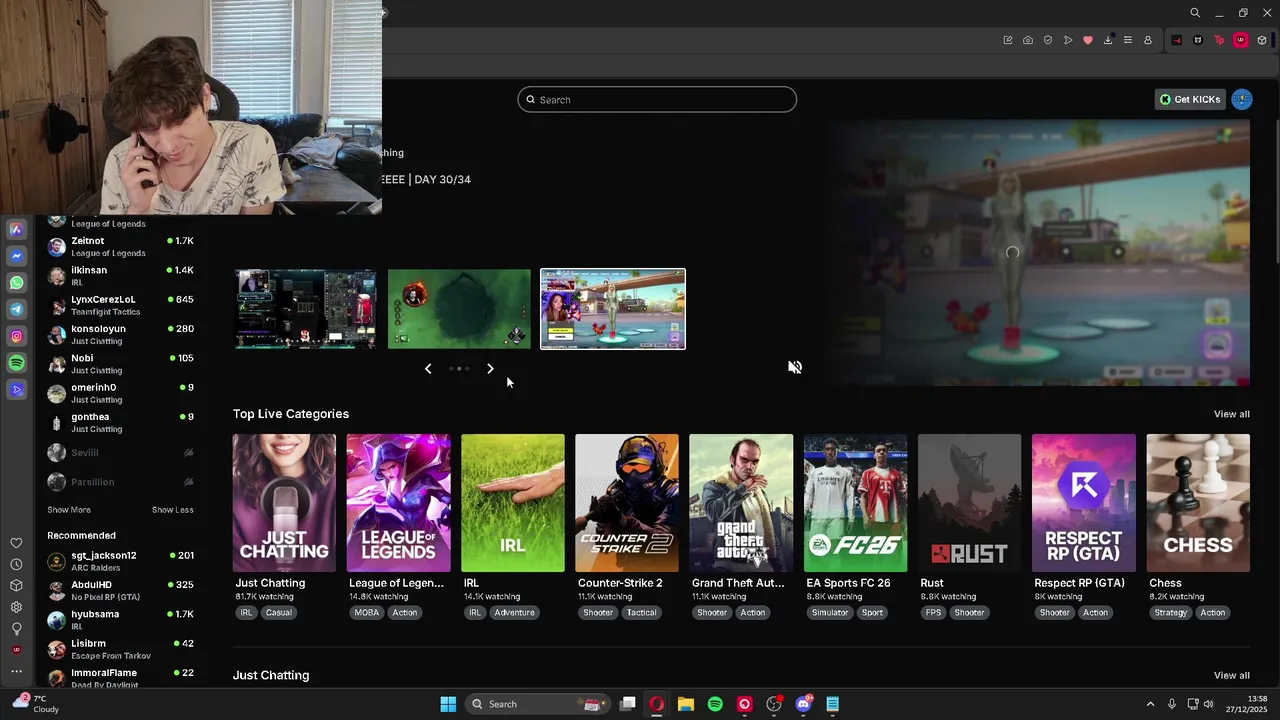Click the send flow arrow icon
This screenshot has width=1280, height=720.
click(x=1068, y=40)
